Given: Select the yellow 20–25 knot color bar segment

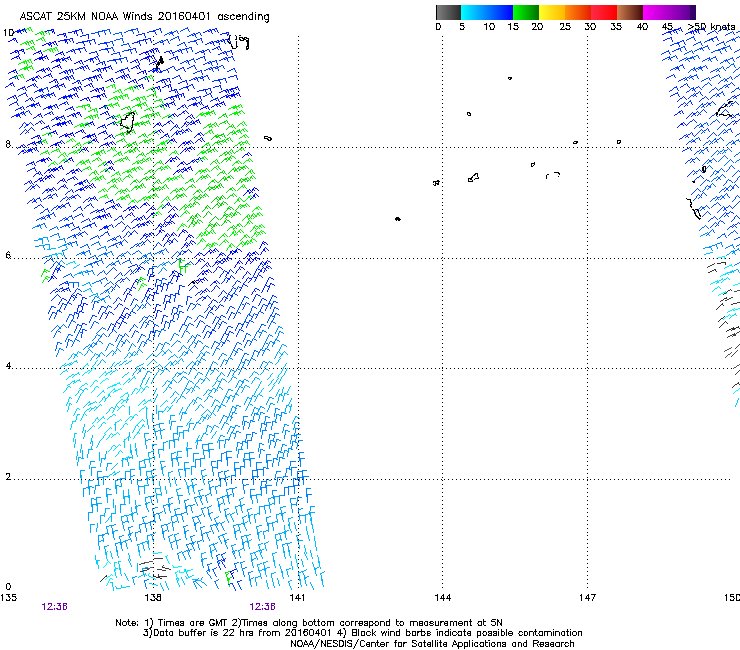Looking at the screenshot, I should pyautogui.click(x=552, y=12).
